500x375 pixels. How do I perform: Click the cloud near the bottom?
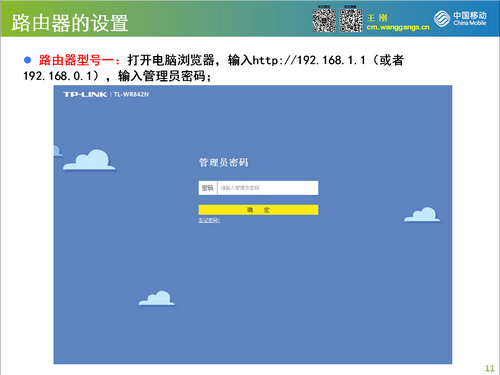(x=157, y=298)
